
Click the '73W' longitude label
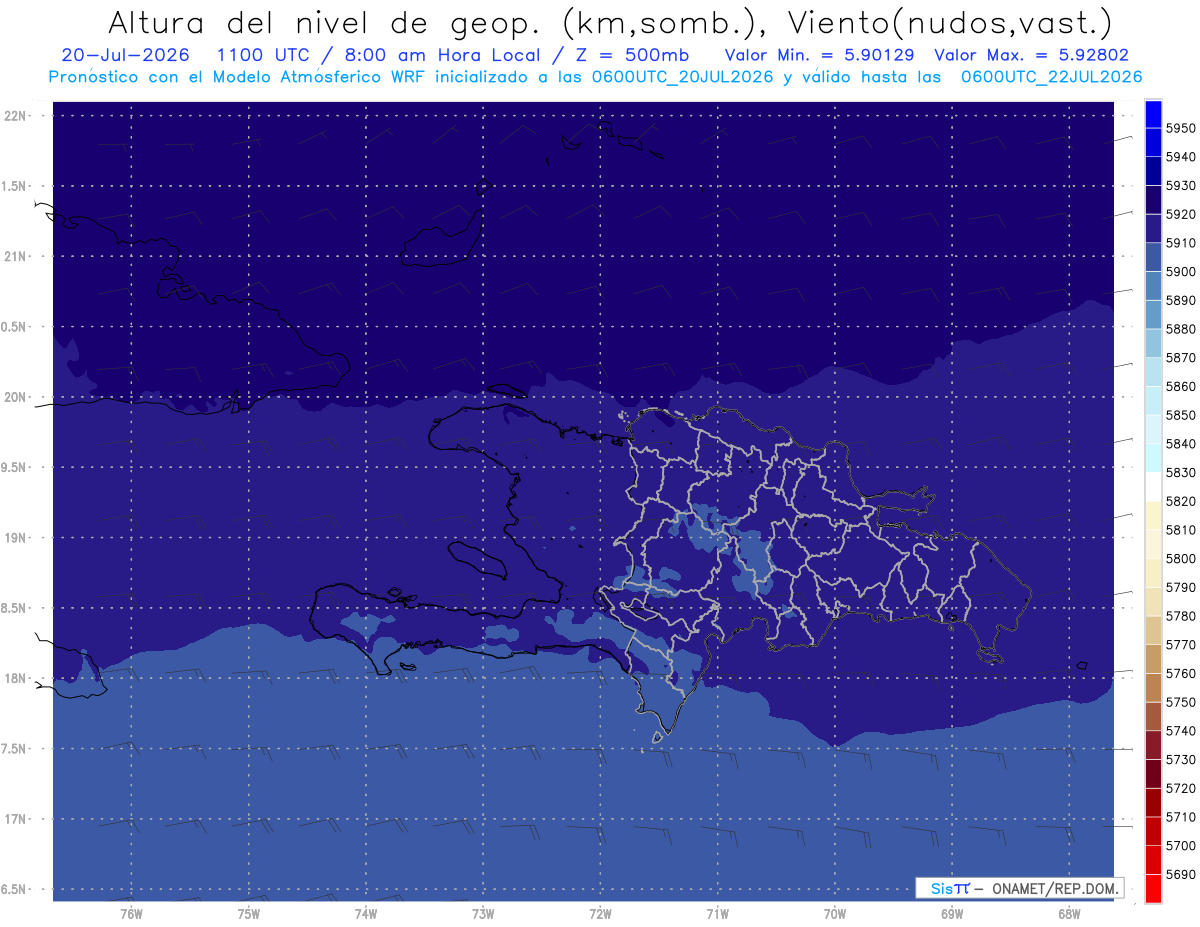click(483, 913)
